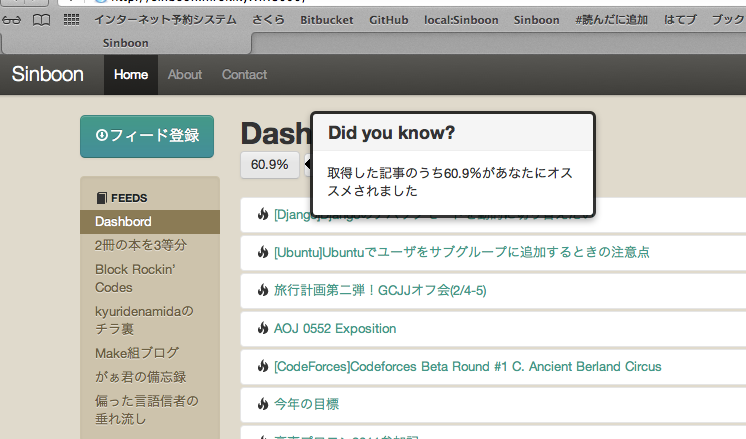
Task: Click flame icon beside 今年の目標
Action: (263, 404)
